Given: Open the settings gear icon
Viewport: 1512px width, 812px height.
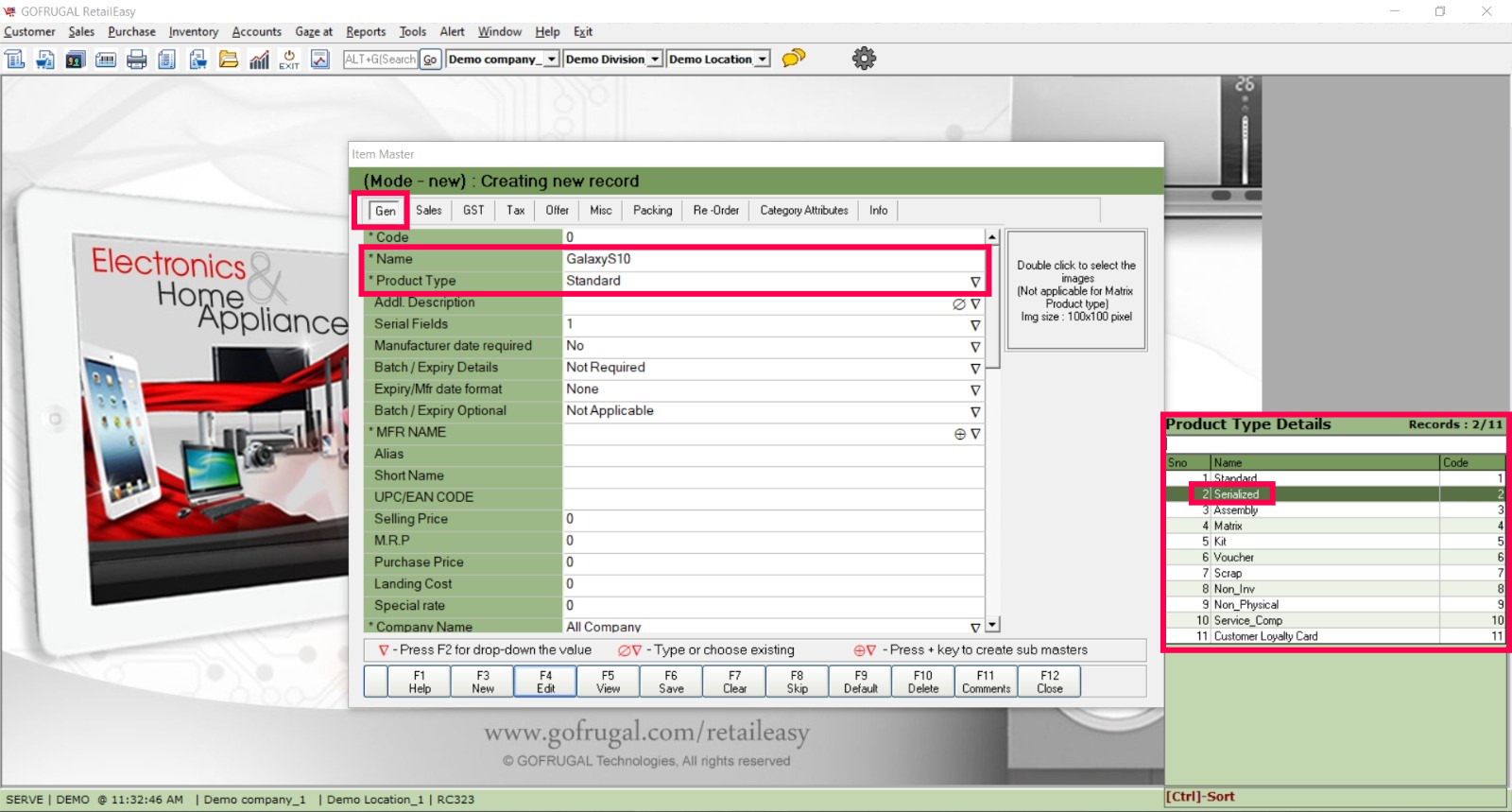Looking at the screenshot, I should pos(864,58).
